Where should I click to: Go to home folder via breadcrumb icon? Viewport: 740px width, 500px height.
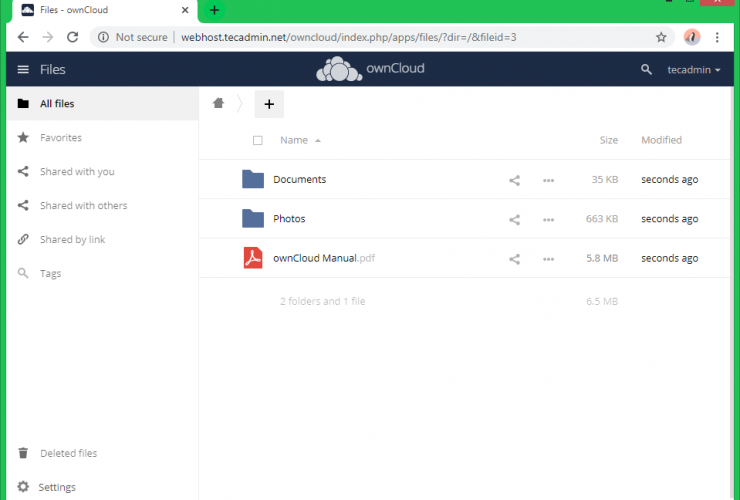coord(218,103)
